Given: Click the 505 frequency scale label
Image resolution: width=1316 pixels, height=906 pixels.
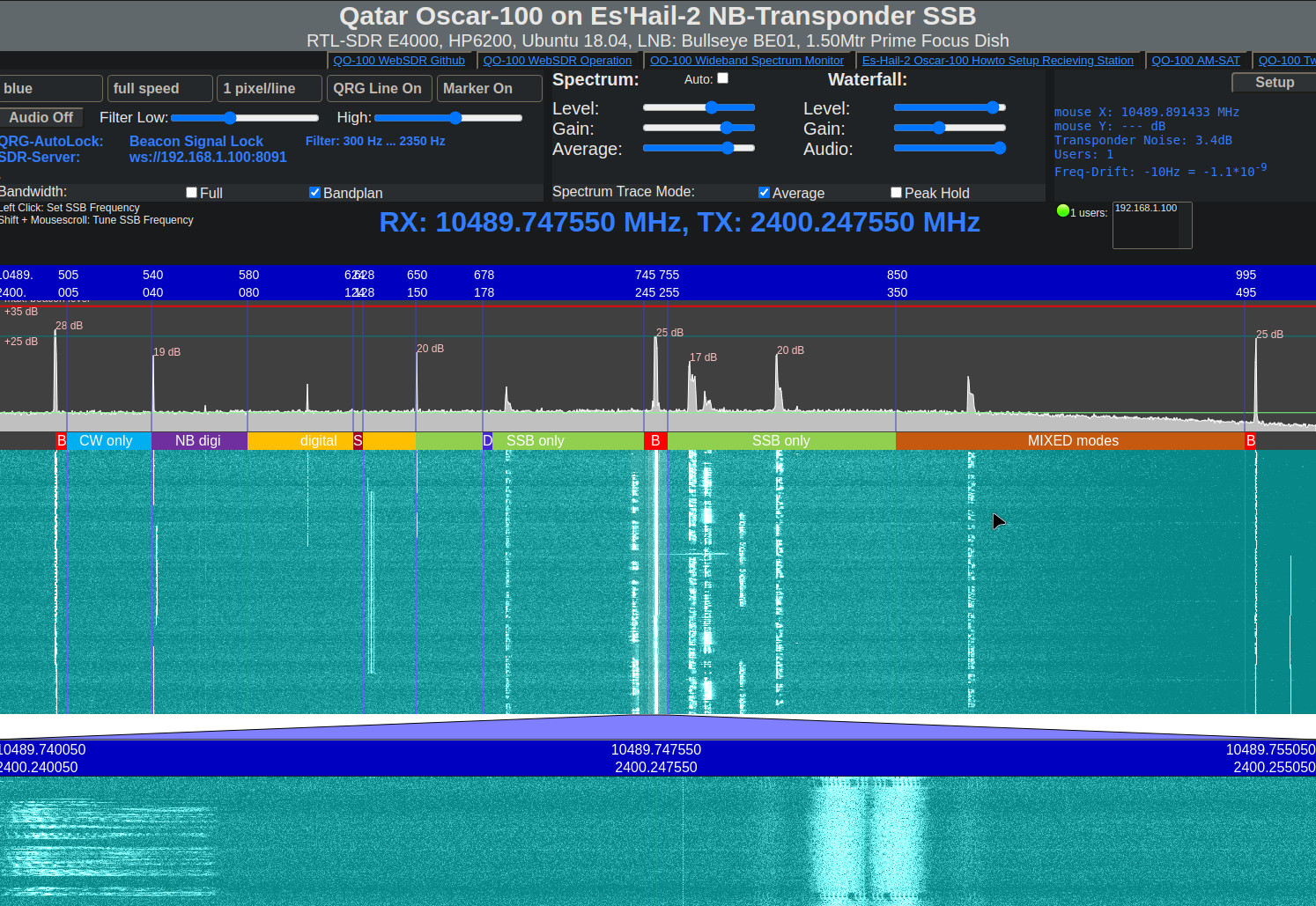Looking at the screenshot, I should click(x=68, y=275).
